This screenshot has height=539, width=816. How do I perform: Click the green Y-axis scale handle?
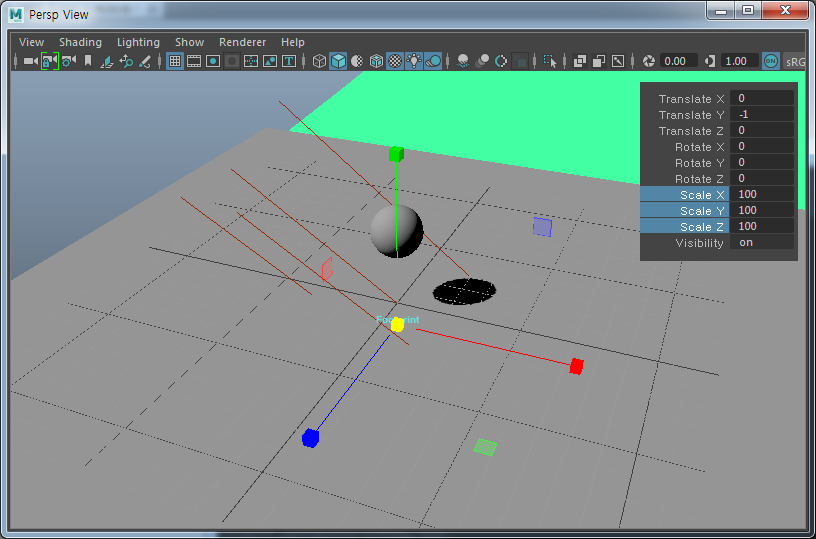click(396, 154)
